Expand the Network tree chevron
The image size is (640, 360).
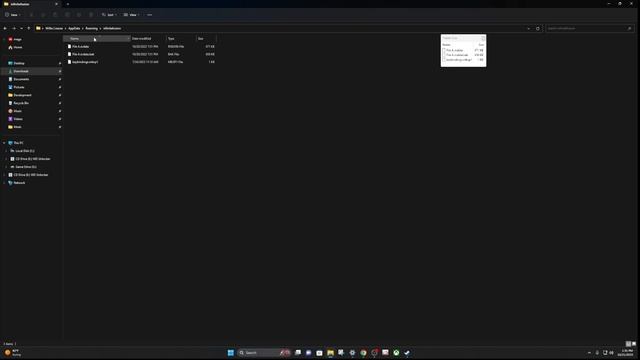pos(4,183)
